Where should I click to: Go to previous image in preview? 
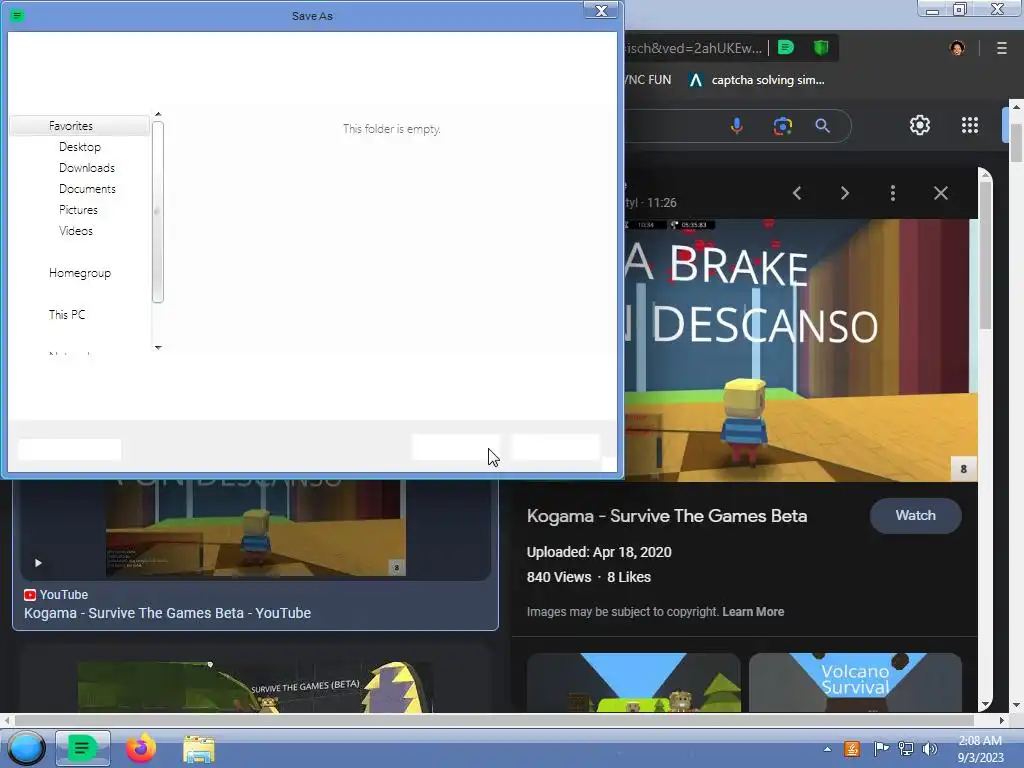797,193
